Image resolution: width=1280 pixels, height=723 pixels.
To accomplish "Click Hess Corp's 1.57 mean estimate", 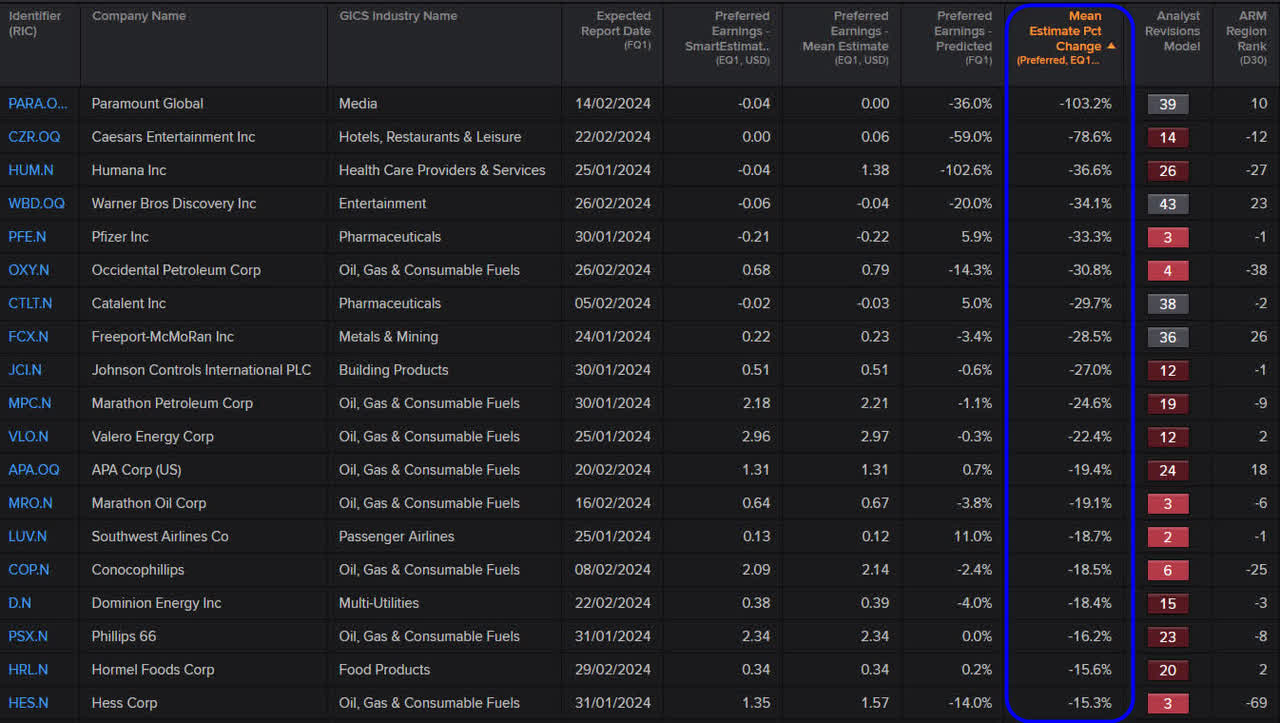I will click(x=875, y=703).
